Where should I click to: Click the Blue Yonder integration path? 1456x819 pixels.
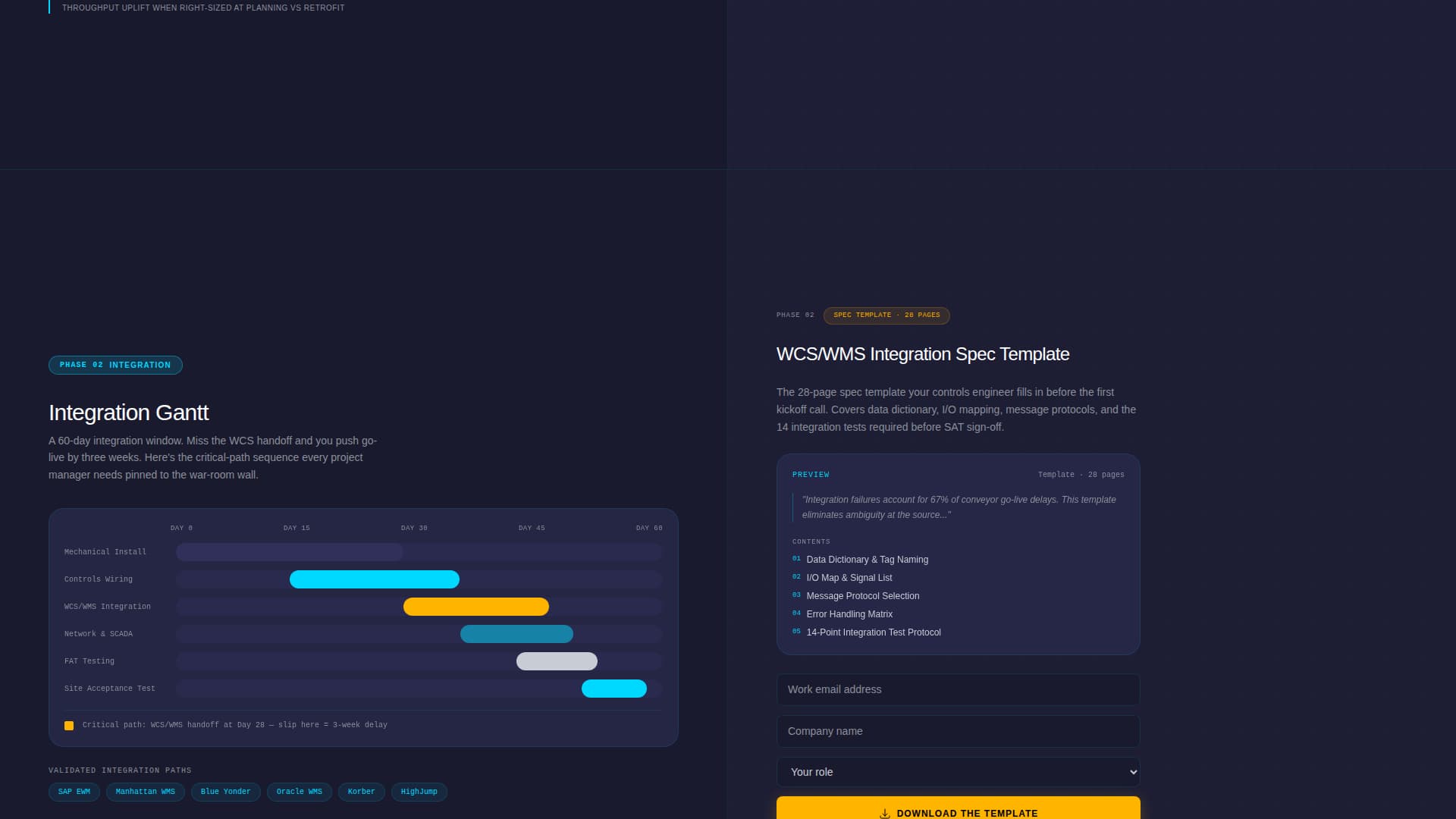[225, 792]
